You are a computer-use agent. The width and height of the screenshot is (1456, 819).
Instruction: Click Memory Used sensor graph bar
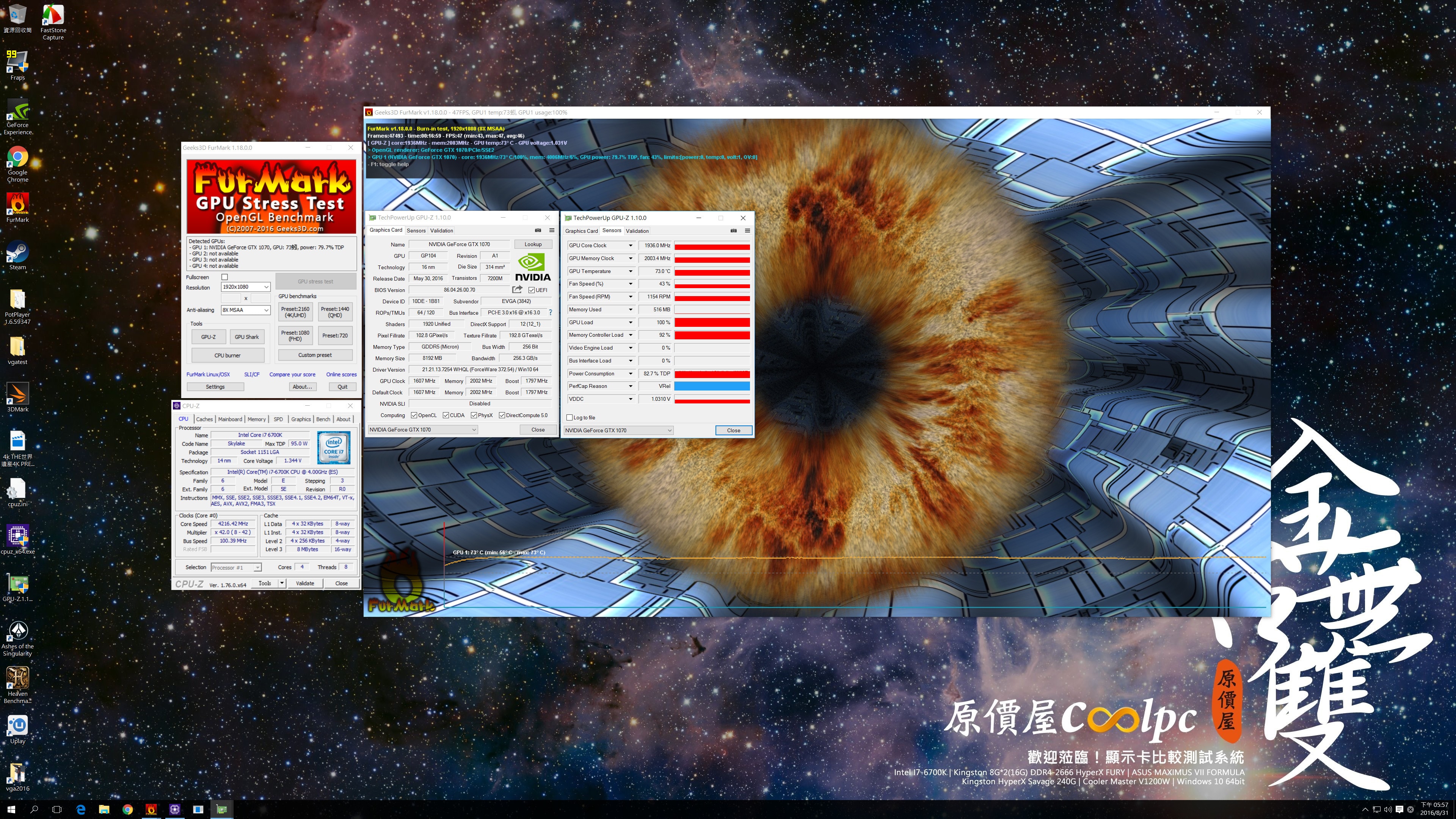point(712,310)
